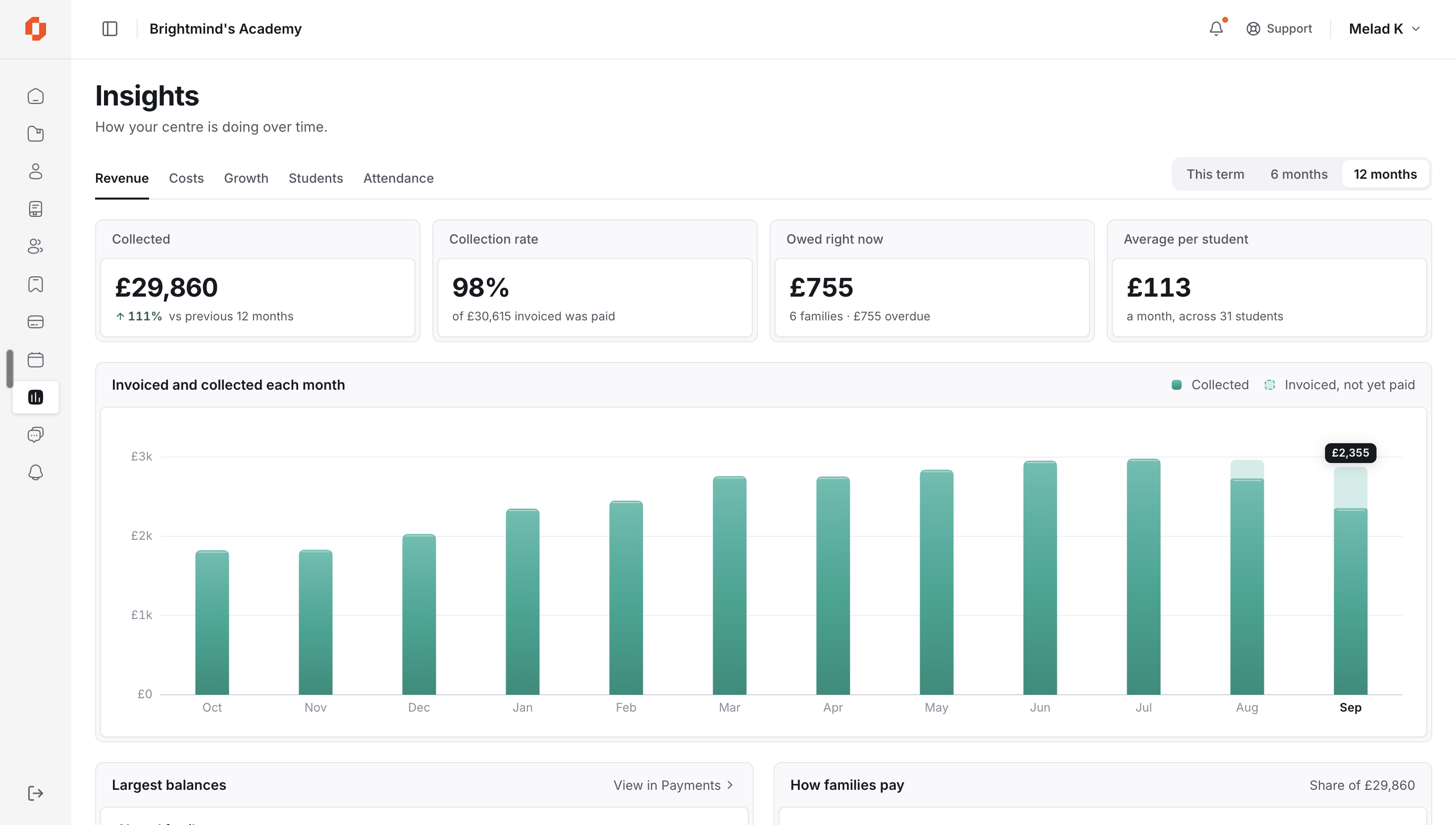The image size is (1456, 825).
Task: Click the Mar bar in the chart
Action: [x=729, y=585]
